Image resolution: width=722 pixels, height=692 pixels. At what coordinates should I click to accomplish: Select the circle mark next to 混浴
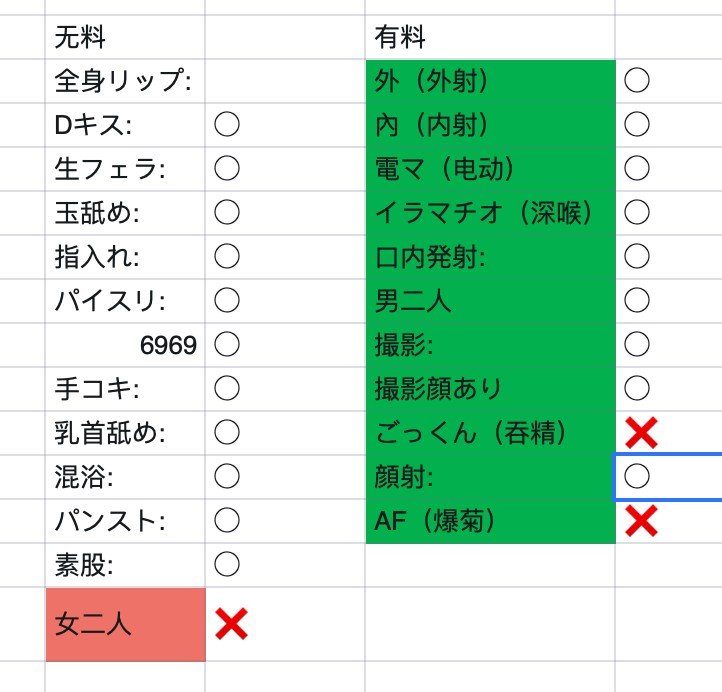227,476
